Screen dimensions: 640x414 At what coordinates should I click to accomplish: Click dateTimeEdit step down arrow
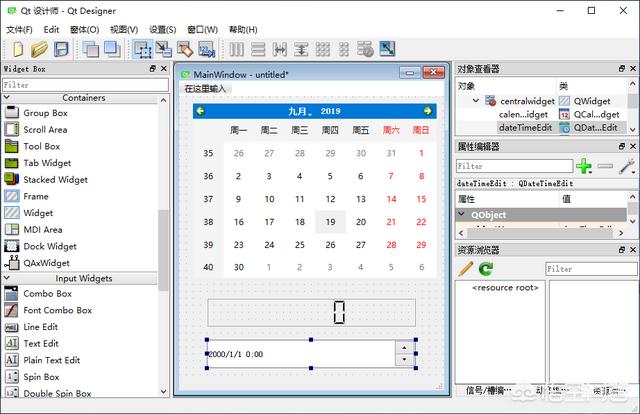404,360
